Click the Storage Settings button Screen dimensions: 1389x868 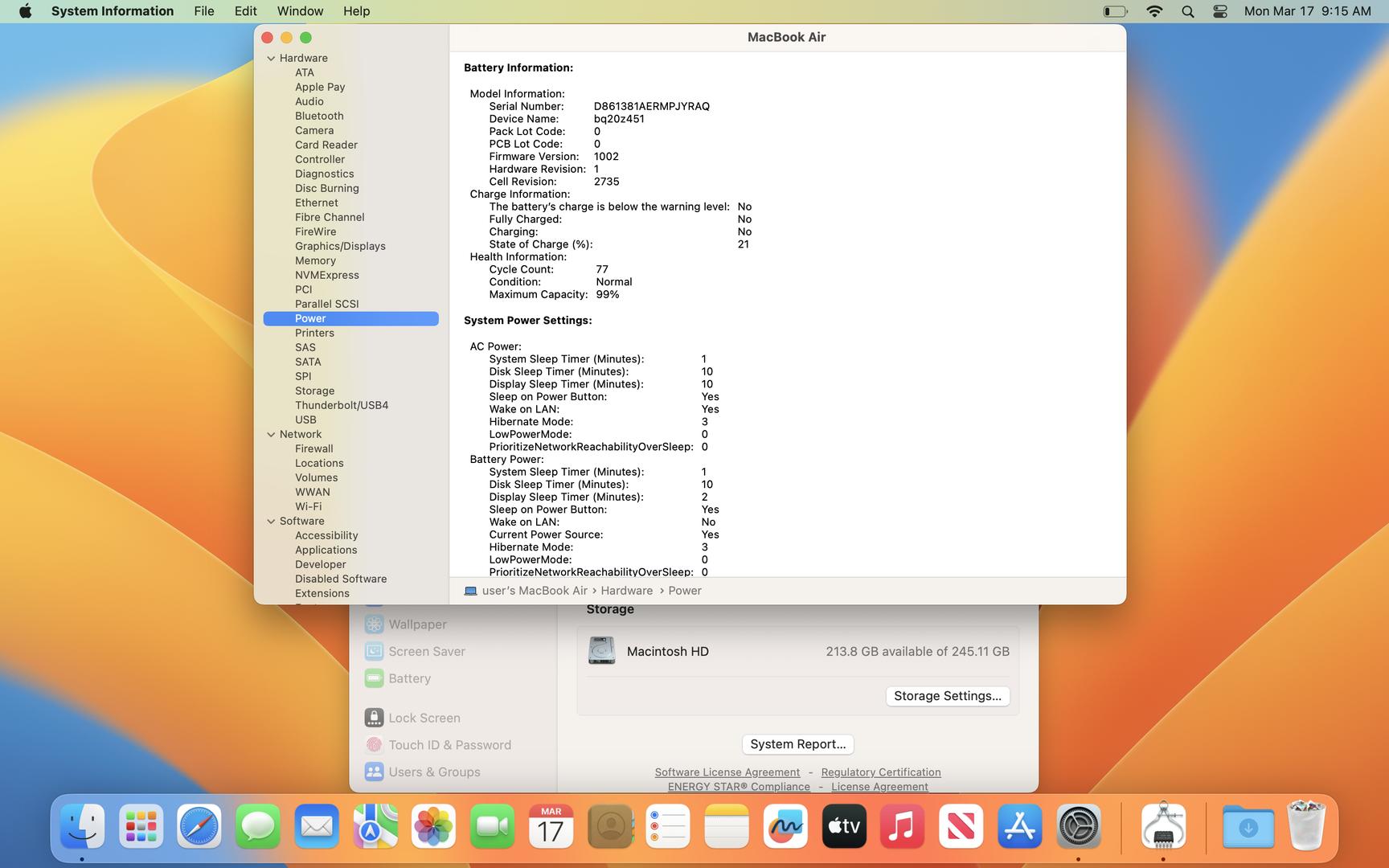tap(947, 696)
